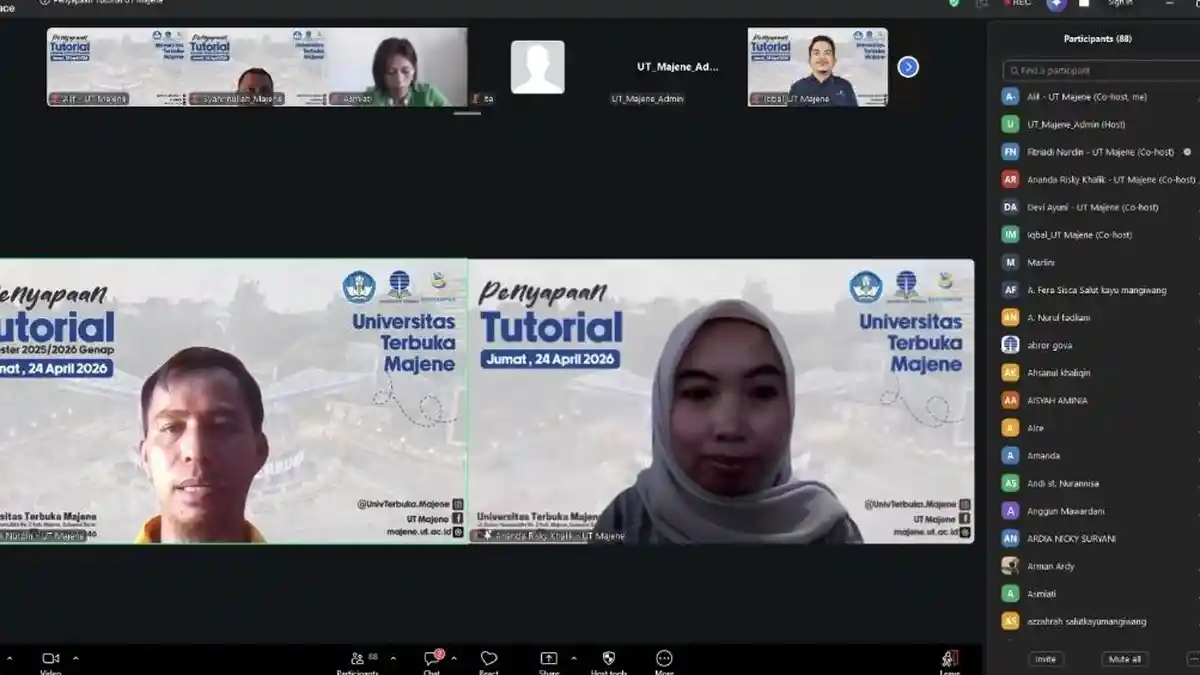Viewport: 1200px width, 675px height.
Task: Select participant 'Alif - UT Majene (Co-host, me)'
Action: click(x=1098, y=97)
